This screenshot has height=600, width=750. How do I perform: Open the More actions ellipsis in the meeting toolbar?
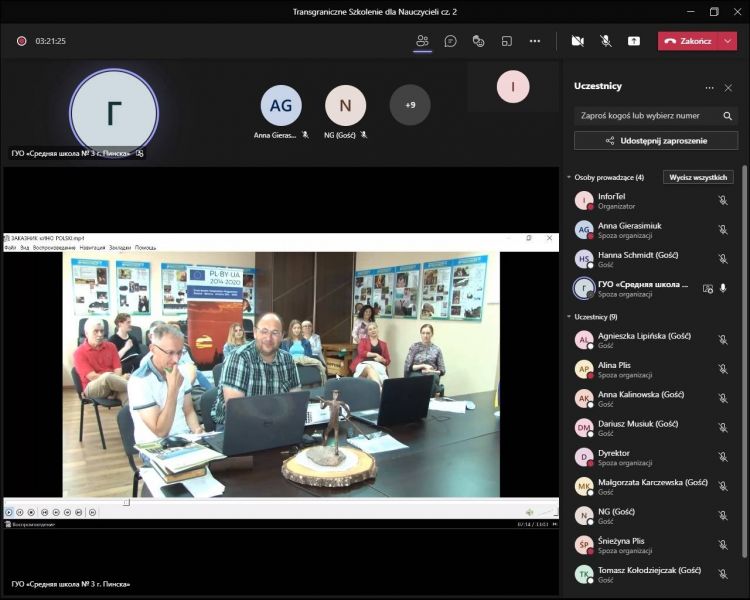click(535, 41)
